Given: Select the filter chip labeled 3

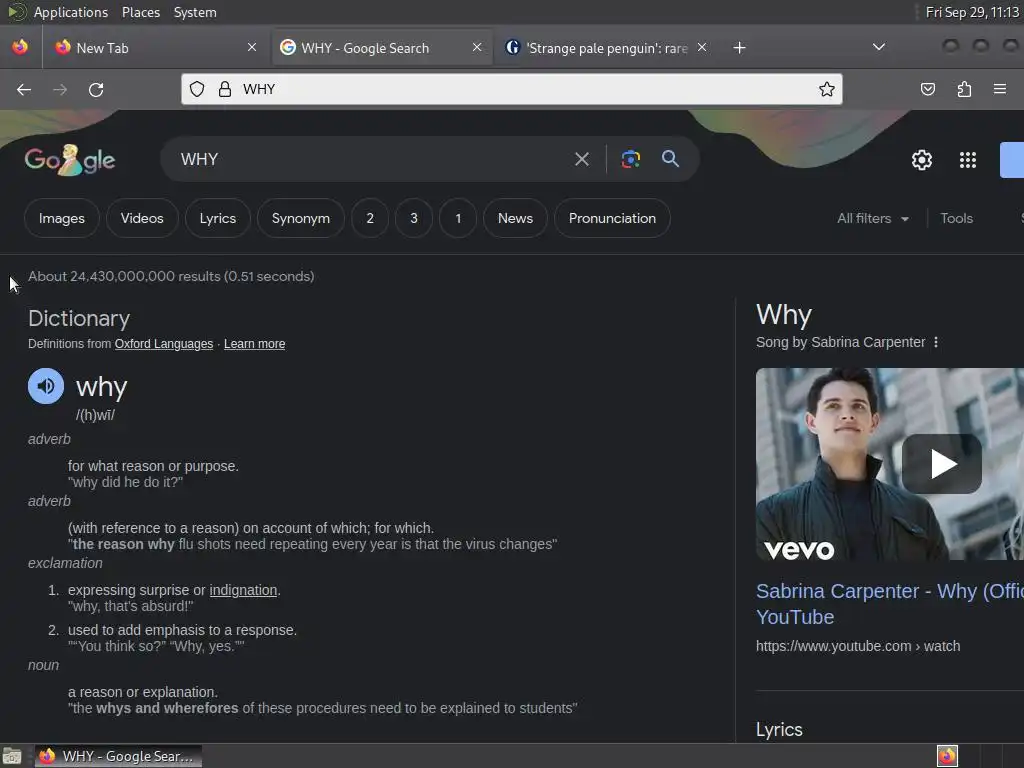Looking at the screenshot, I should click(x=413, y=218).
